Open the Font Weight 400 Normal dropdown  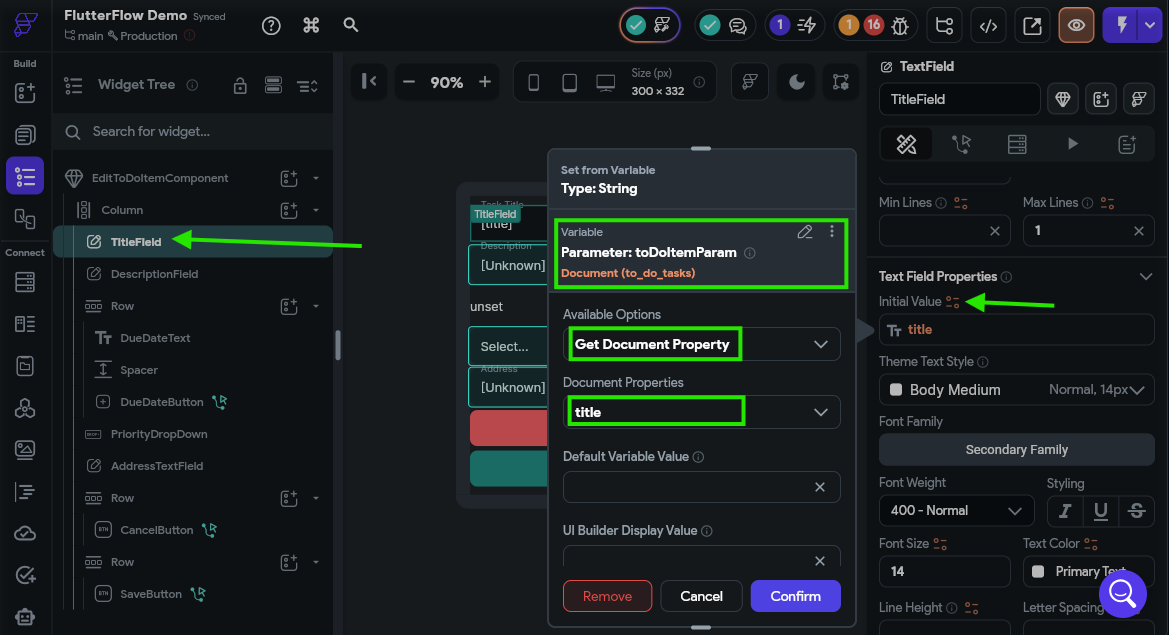coord(957,511)
